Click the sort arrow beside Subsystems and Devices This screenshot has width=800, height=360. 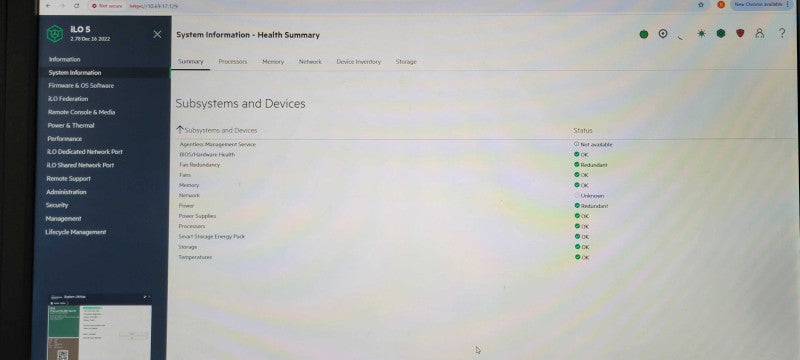(180, 130)
